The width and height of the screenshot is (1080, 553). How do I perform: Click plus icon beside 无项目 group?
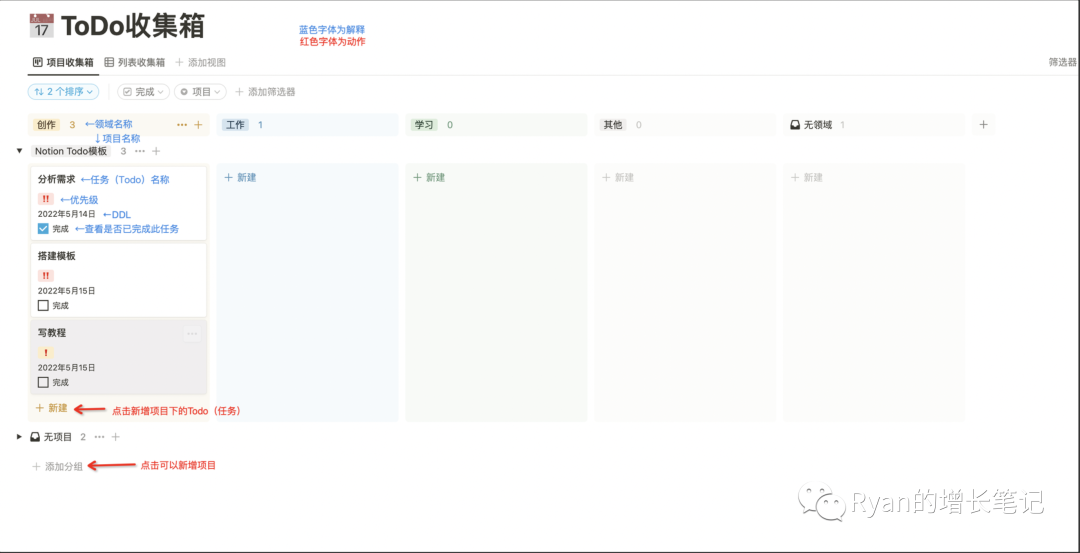point(116,437)
